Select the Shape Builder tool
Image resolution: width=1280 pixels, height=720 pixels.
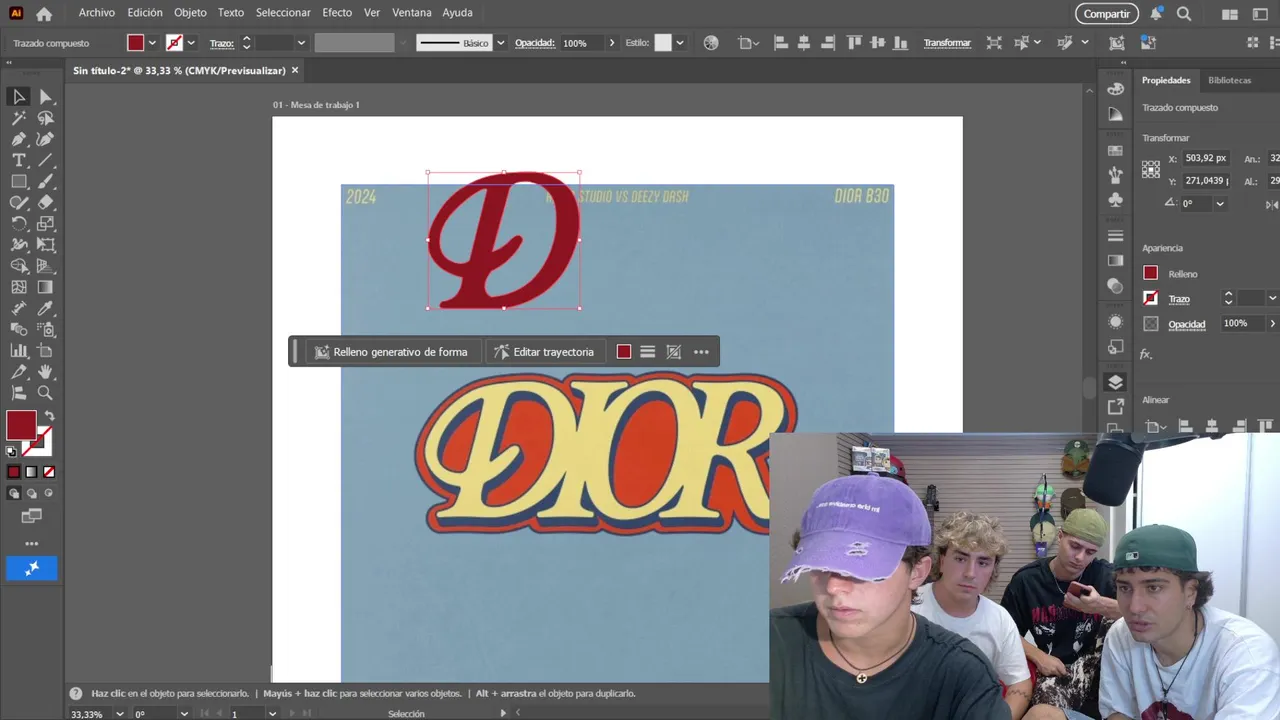click(19, 266)
